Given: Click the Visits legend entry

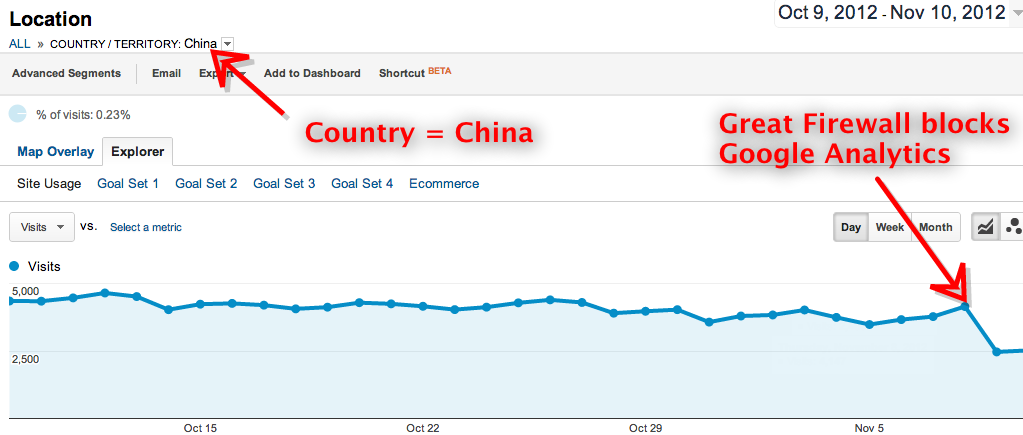Looking at the screenshot, I should 35,266.
